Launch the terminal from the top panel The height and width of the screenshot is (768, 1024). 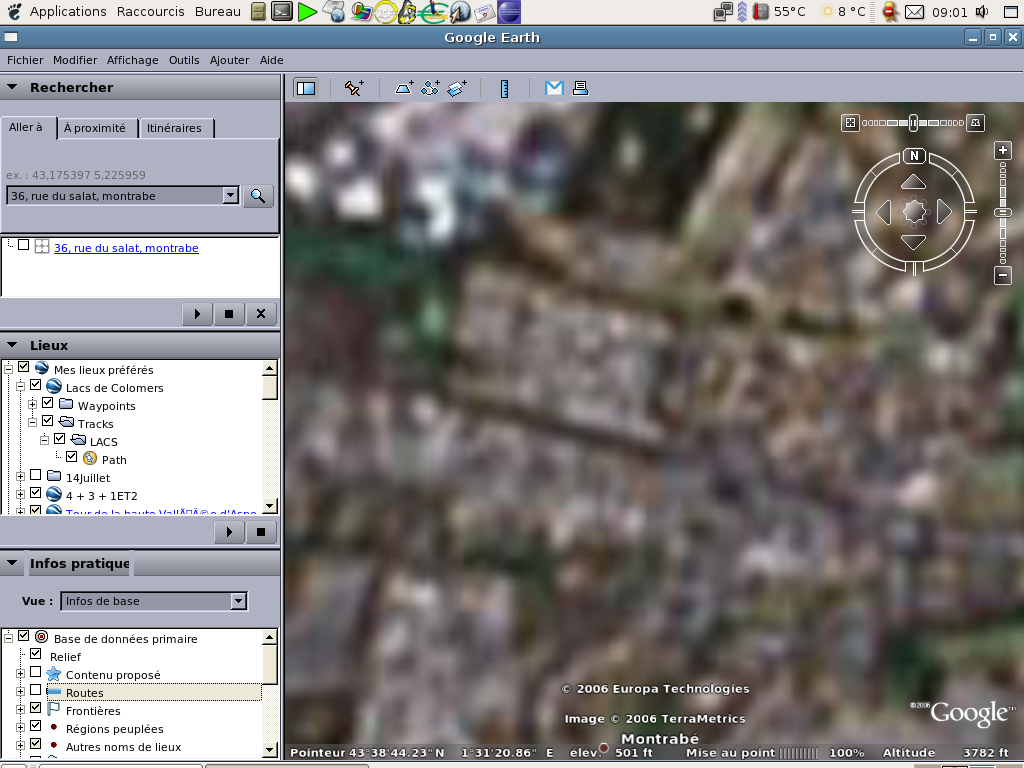pos(281,11)
